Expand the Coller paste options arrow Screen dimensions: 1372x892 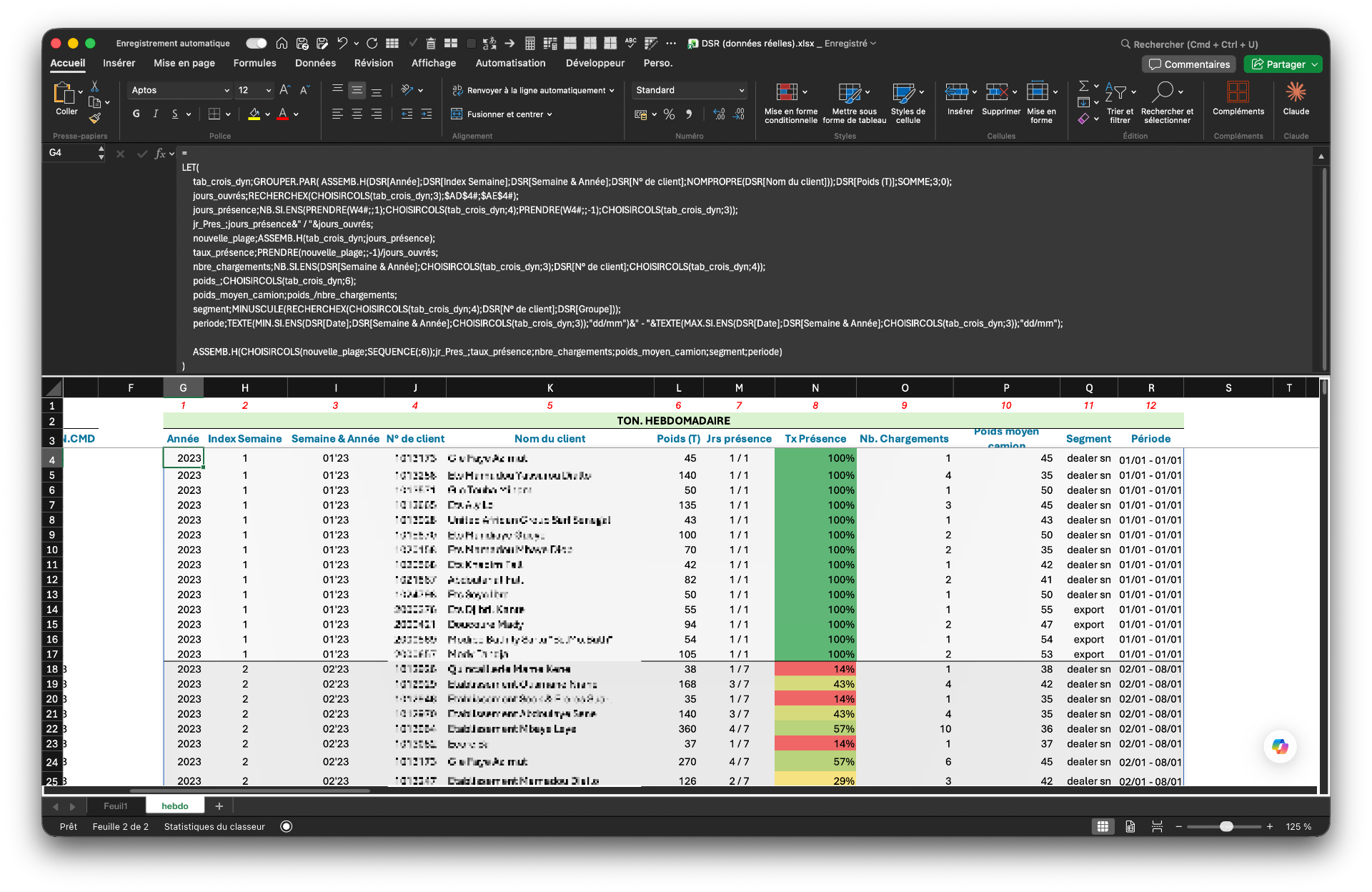[x=81, y=92]
